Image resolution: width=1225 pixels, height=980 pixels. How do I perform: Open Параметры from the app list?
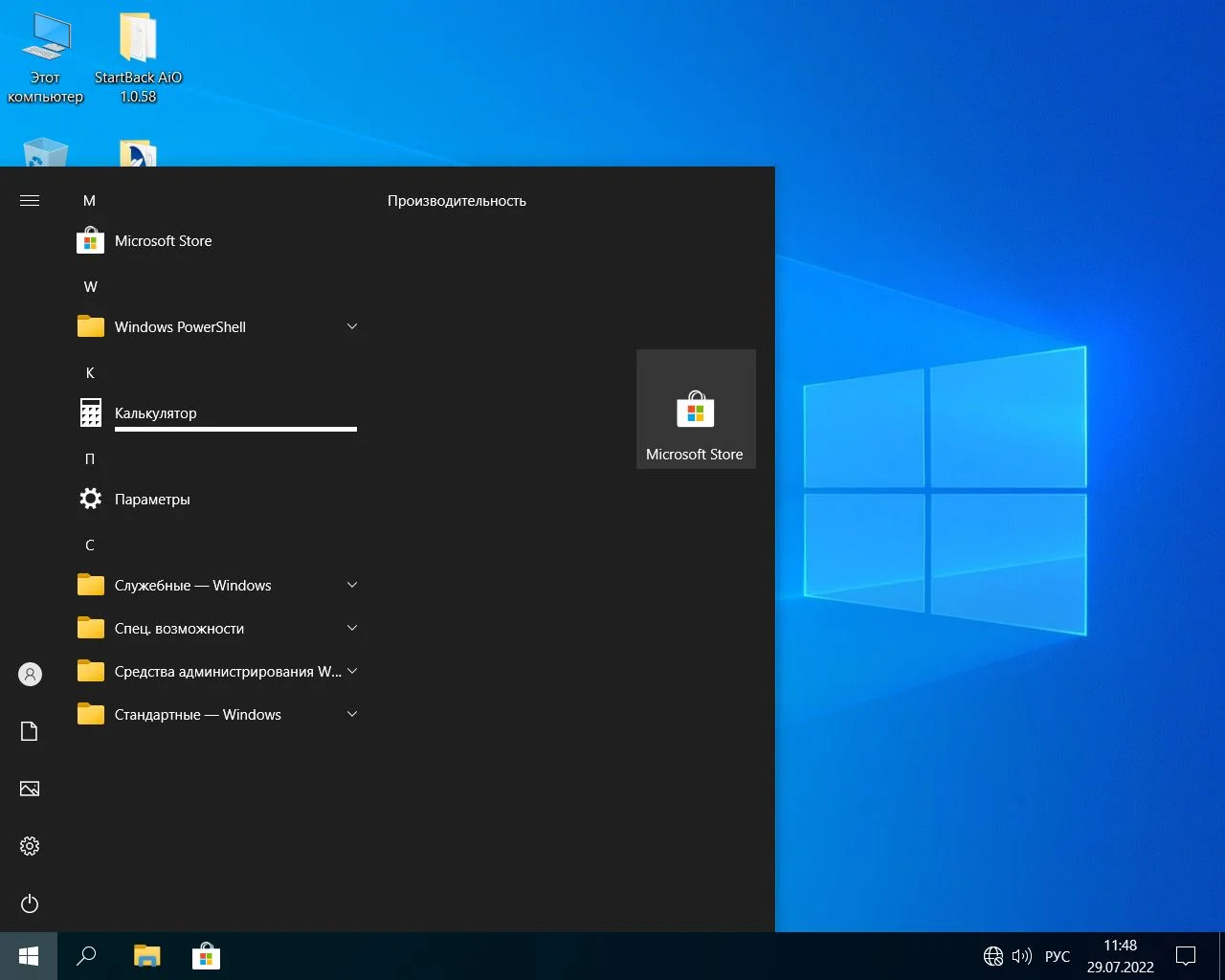pos(152,500)
